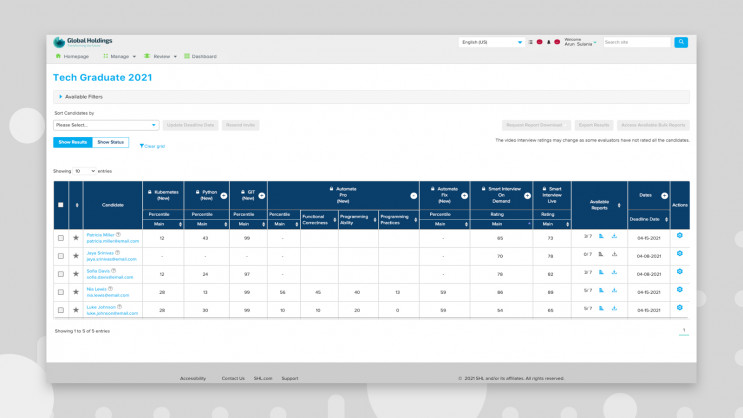
Task: Open the Support footer link
Action: tap(290, 378)
